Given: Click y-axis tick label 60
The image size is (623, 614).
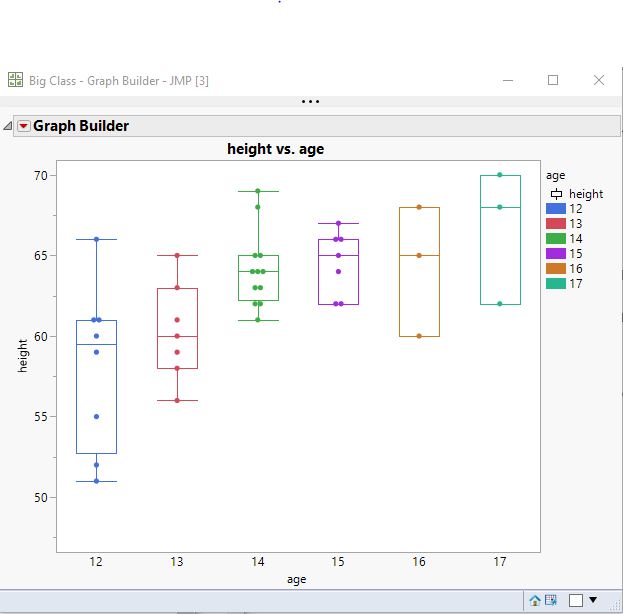Looking at the screenshot, I should point(41,337).
